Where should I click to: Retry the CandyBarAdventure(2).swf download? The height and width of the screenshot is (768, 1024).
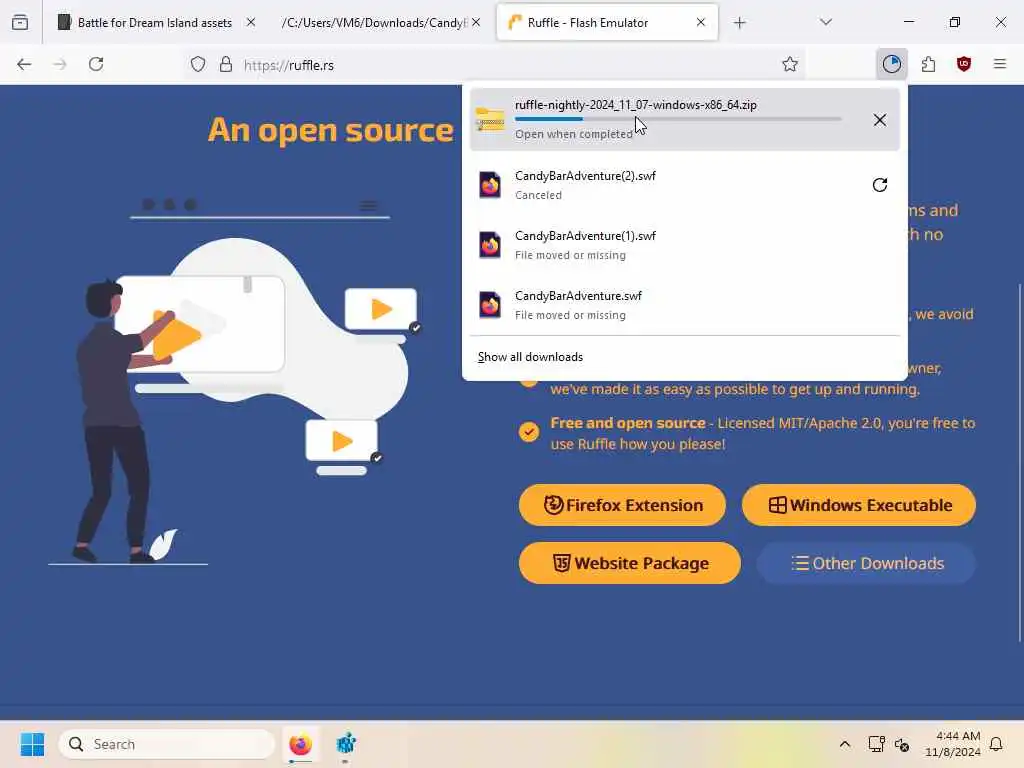coord(880,185)
